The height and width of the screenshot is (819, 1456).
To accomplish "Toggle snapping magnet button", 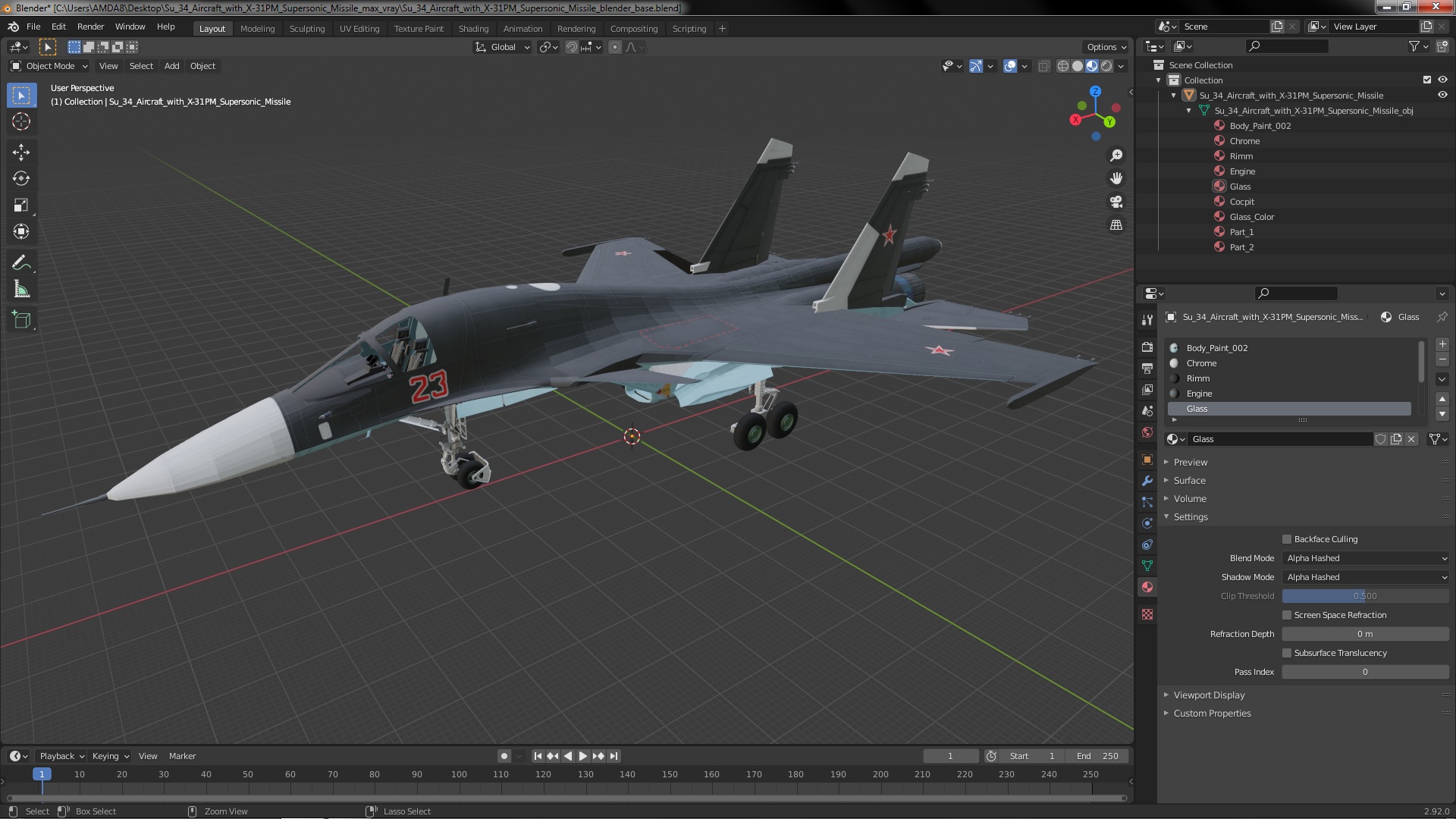I will tap(572, 47).
